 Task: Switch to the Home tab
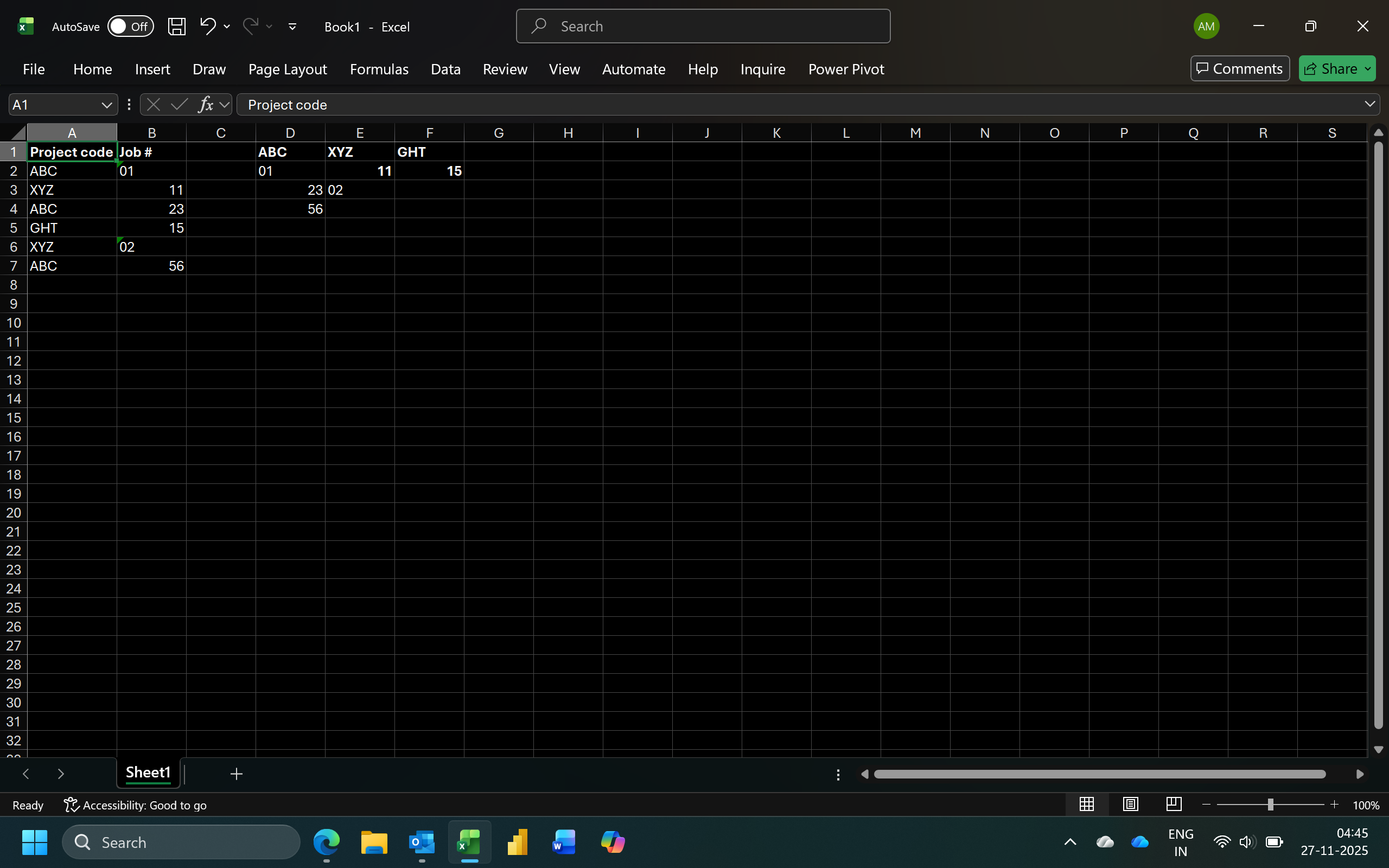pyautogui.click(x=92, y=69)
